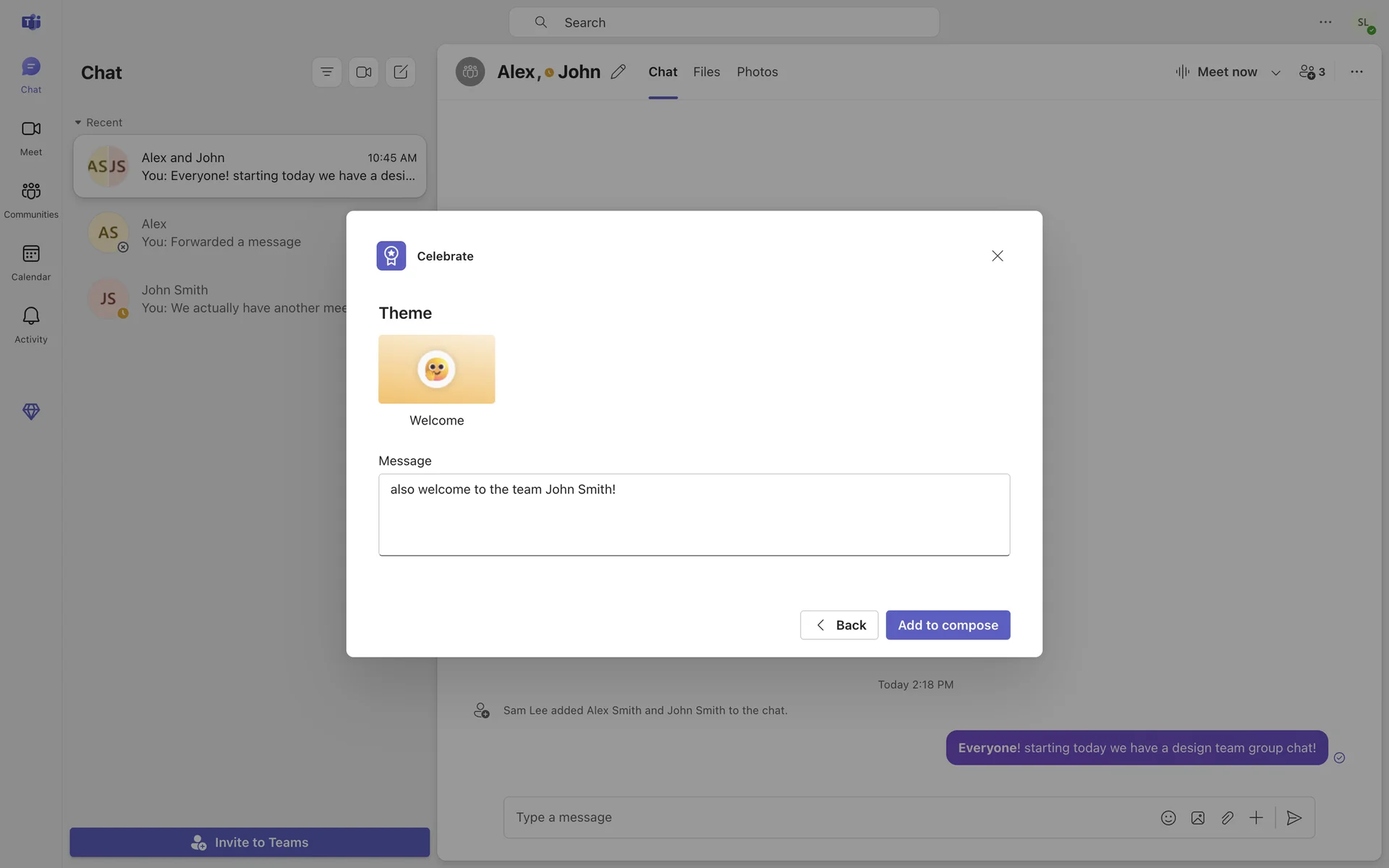Click the paperclip attach file icon

click(x=1227, y=817)
